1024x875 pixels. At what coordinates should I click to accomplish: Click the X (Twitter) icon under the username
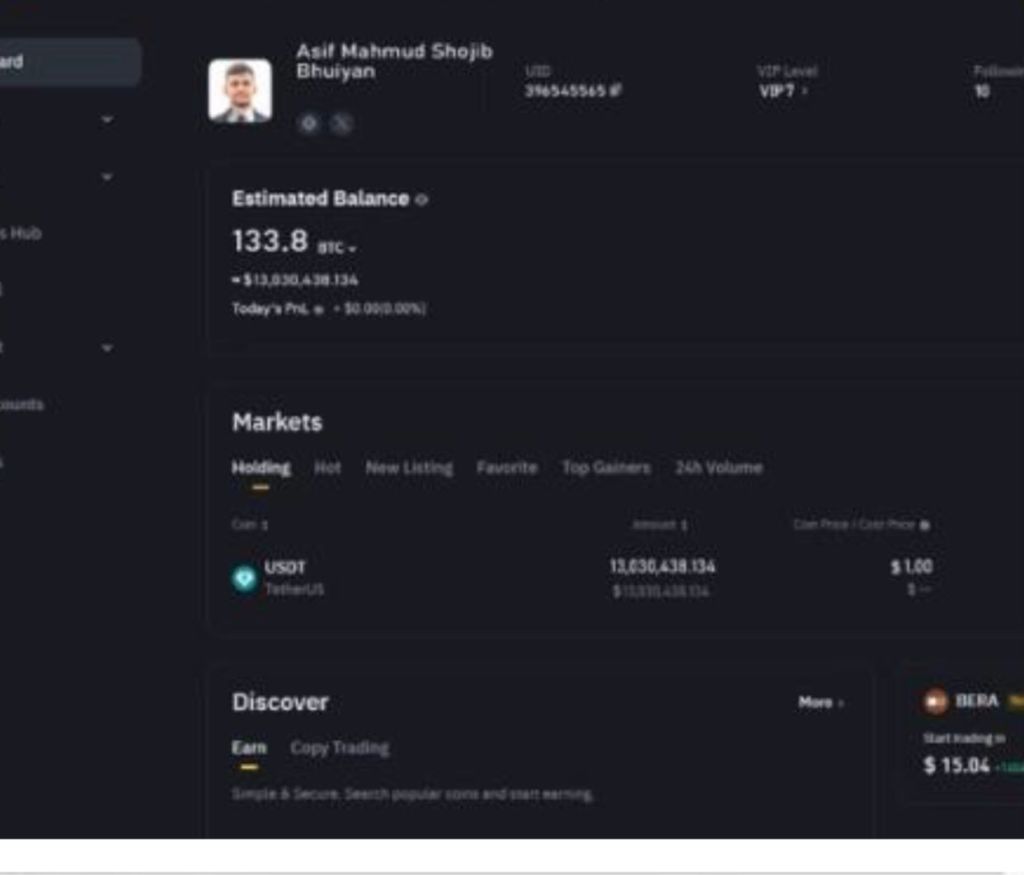(342, 124)
